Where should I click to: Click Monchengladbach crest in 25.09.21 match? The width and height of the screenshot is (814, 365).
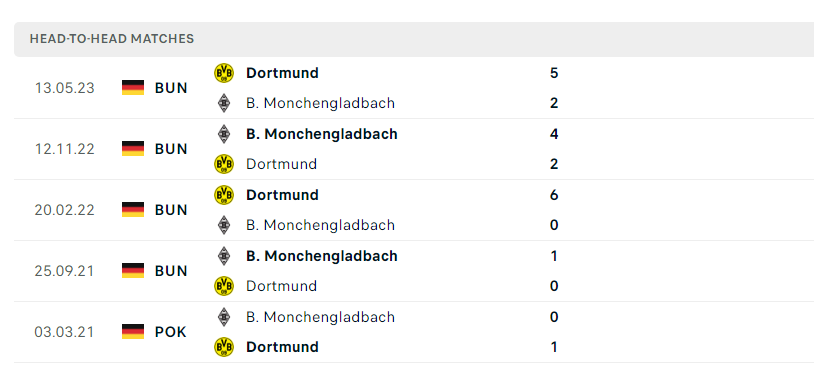[224, 255]
